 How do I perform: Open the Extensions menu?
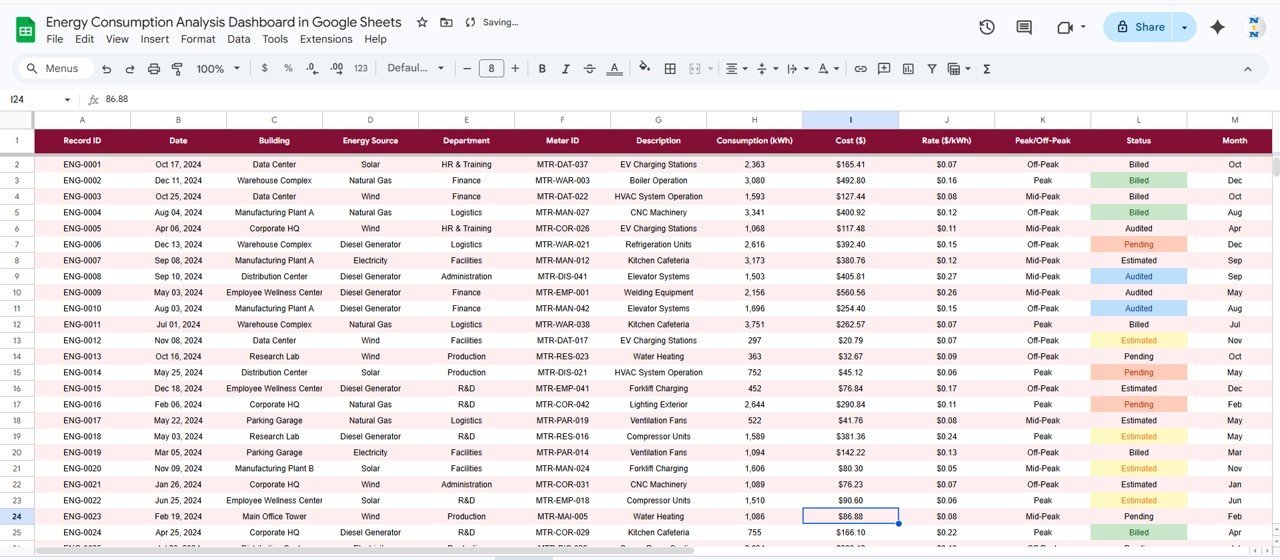point(326,39)
